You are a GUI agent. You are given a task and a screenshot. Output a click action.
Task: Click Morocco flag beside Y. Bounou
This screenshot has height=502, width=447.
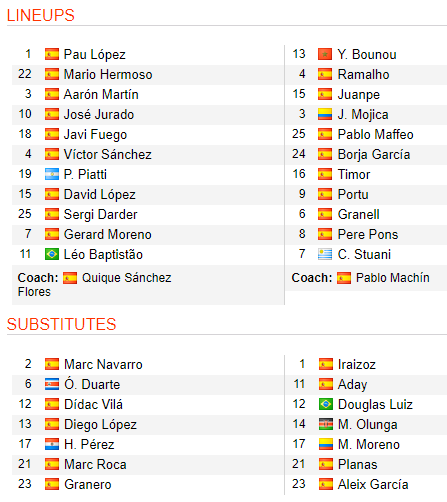point(325,54)
